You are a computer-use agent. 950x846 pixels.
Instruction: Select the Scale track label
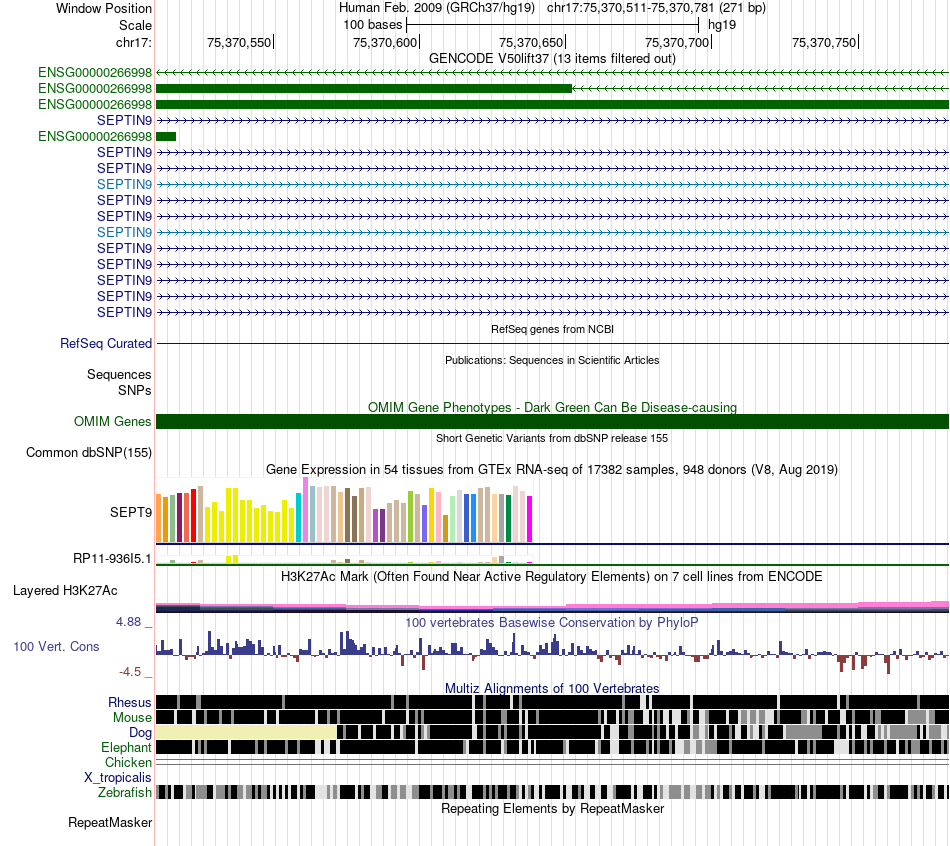tap(135, 25)
